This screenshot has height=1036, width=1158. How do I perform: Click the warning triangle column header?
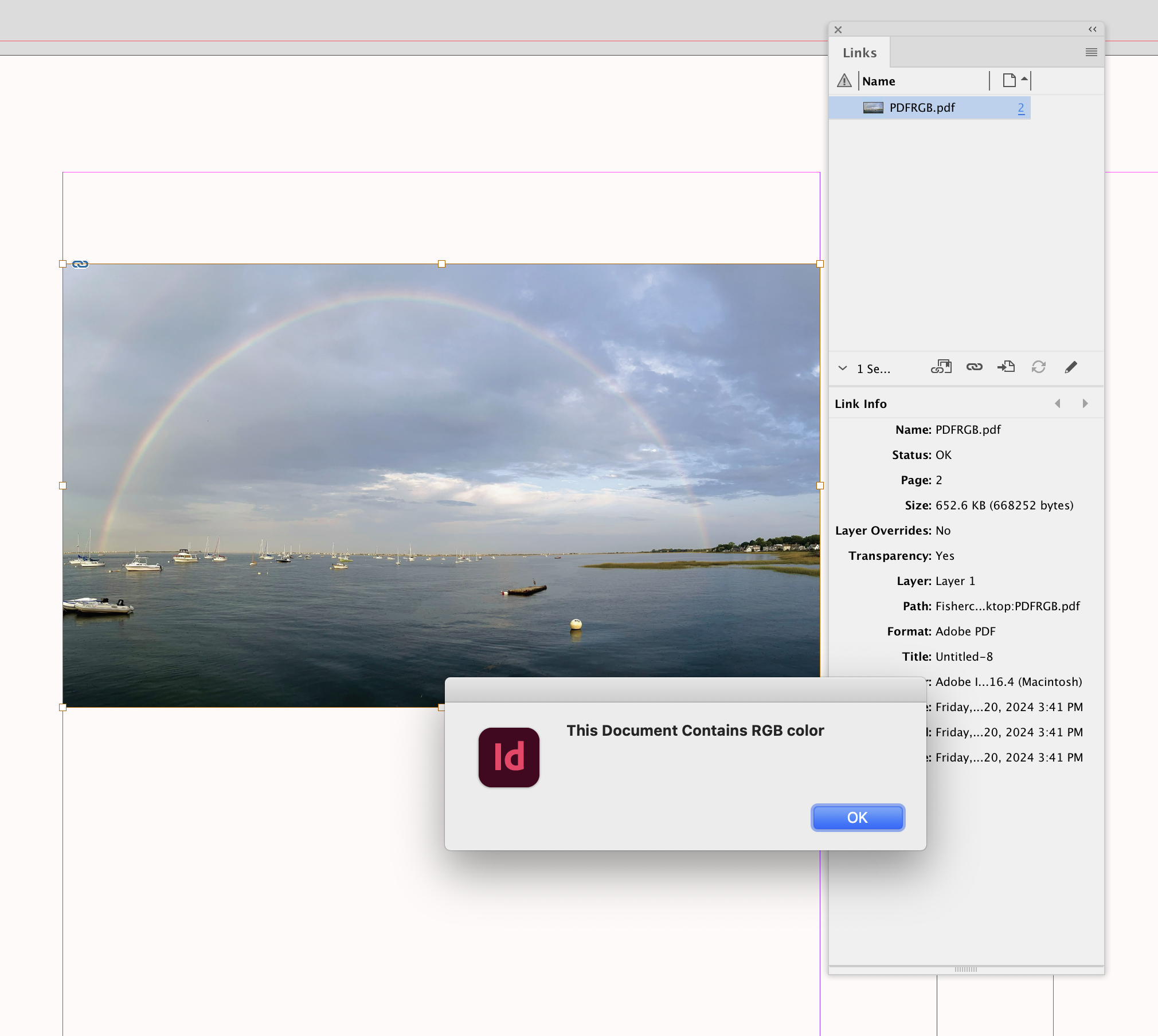844,81
